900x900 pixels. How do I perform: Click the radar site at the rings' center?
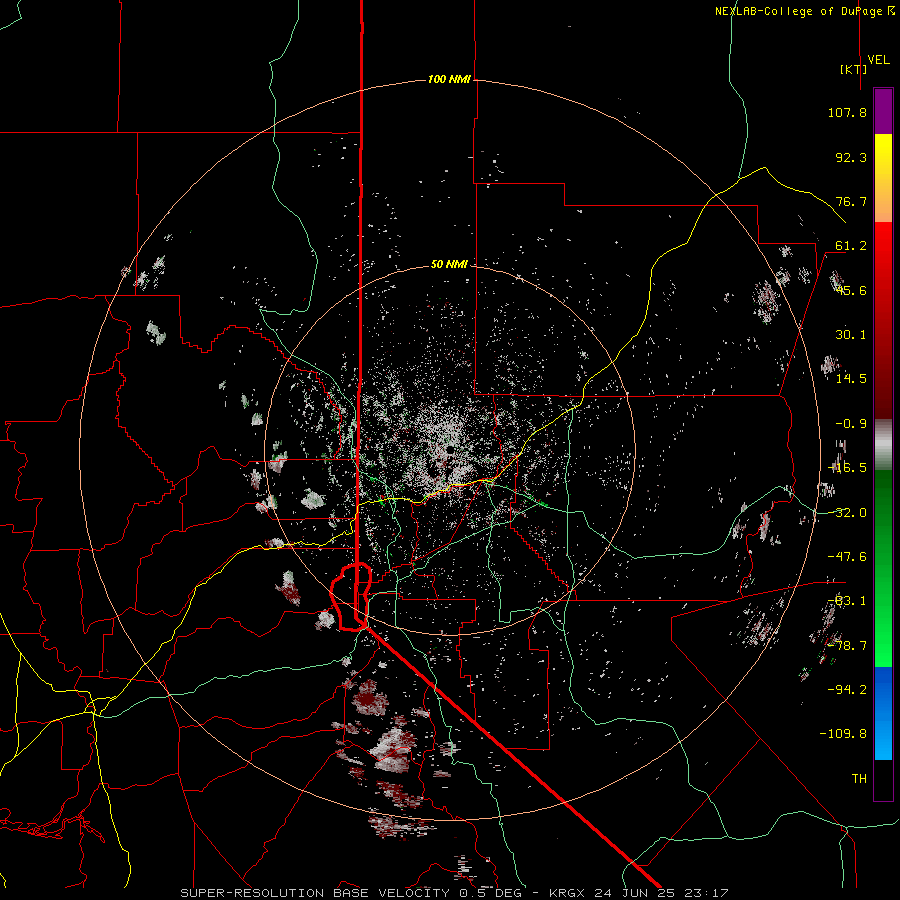pyautogui.click(x=450, y=449)
